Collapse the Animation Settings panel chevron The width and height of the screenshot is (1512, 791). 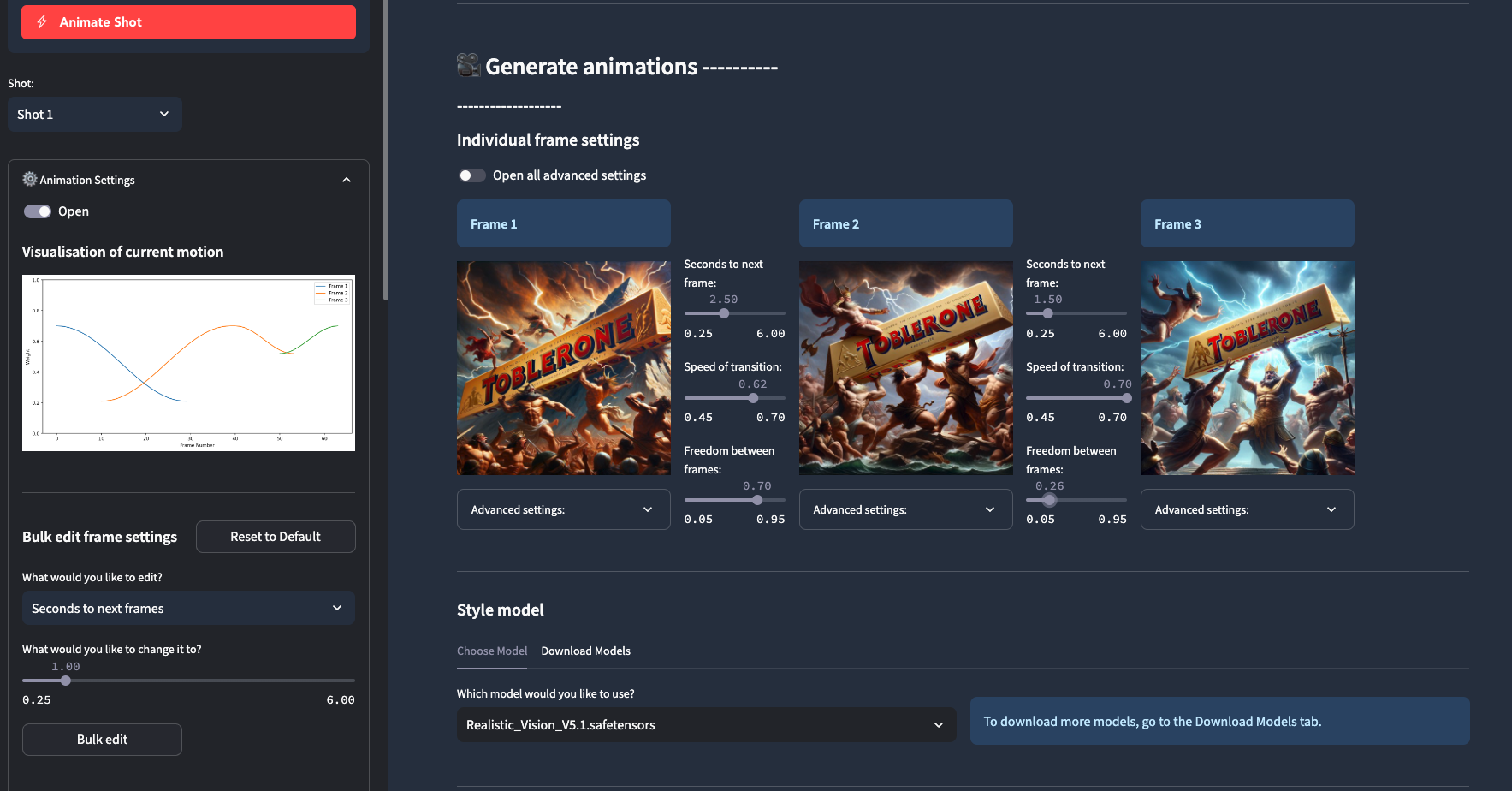click(347, 180)
